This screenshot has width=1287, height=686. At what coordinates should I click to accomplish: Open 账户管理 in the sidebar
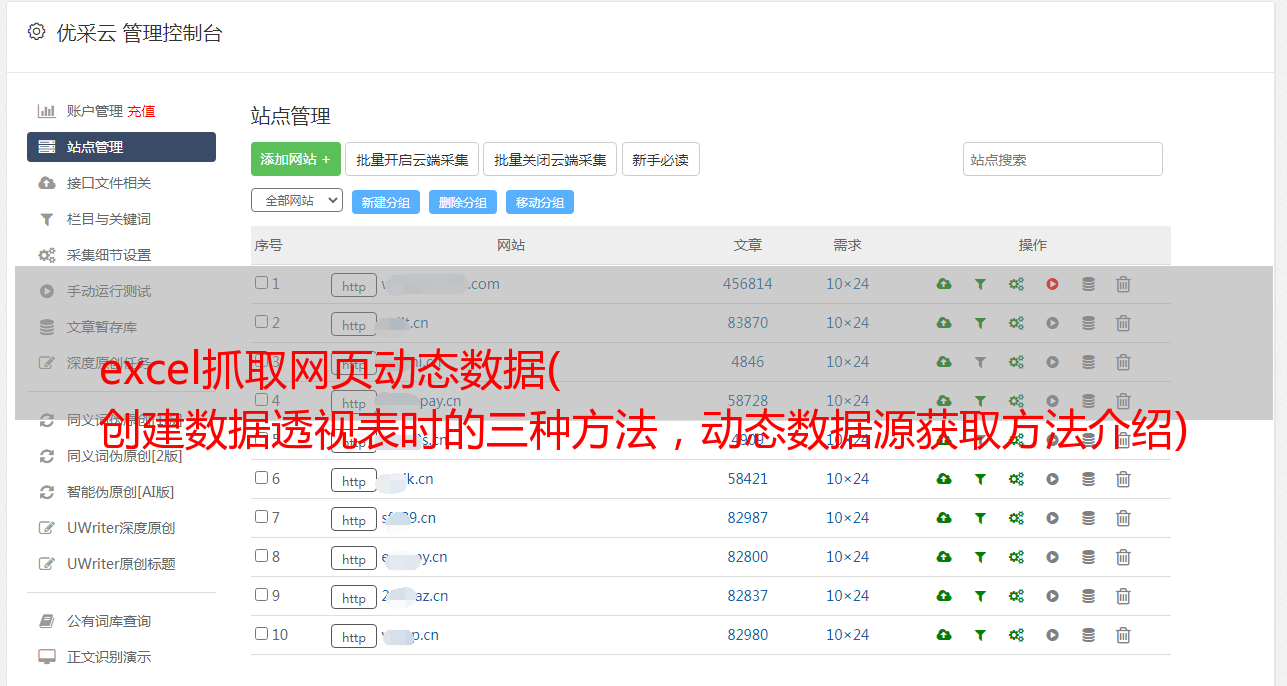(x=94, y=111)
